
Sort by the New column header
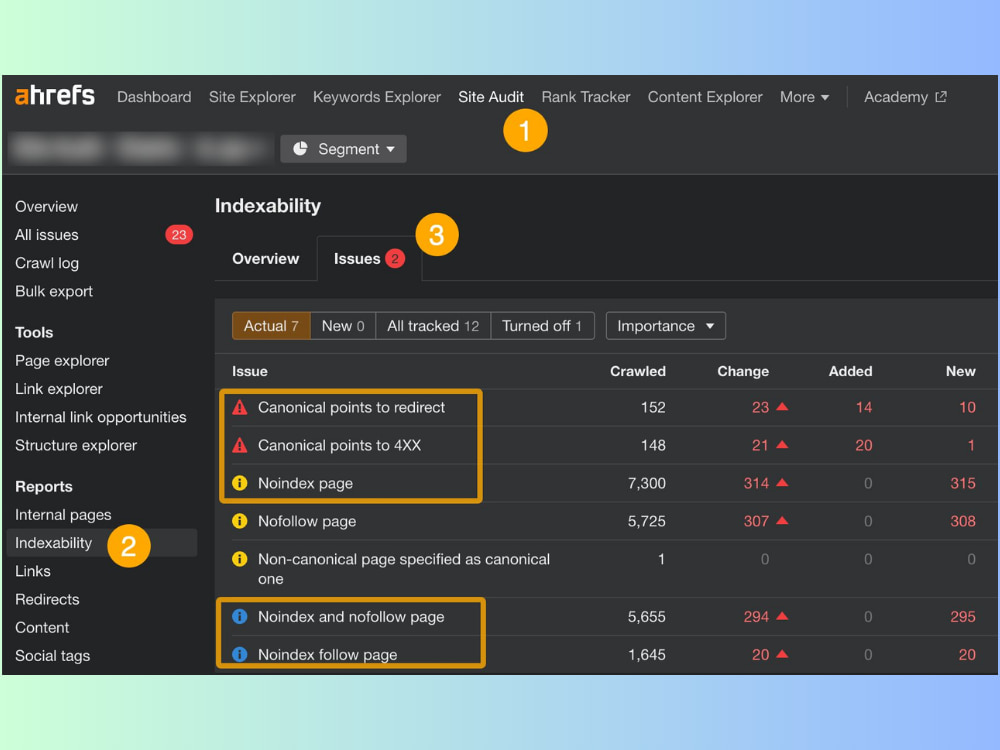pyautogui.click(x=960, y=371)
